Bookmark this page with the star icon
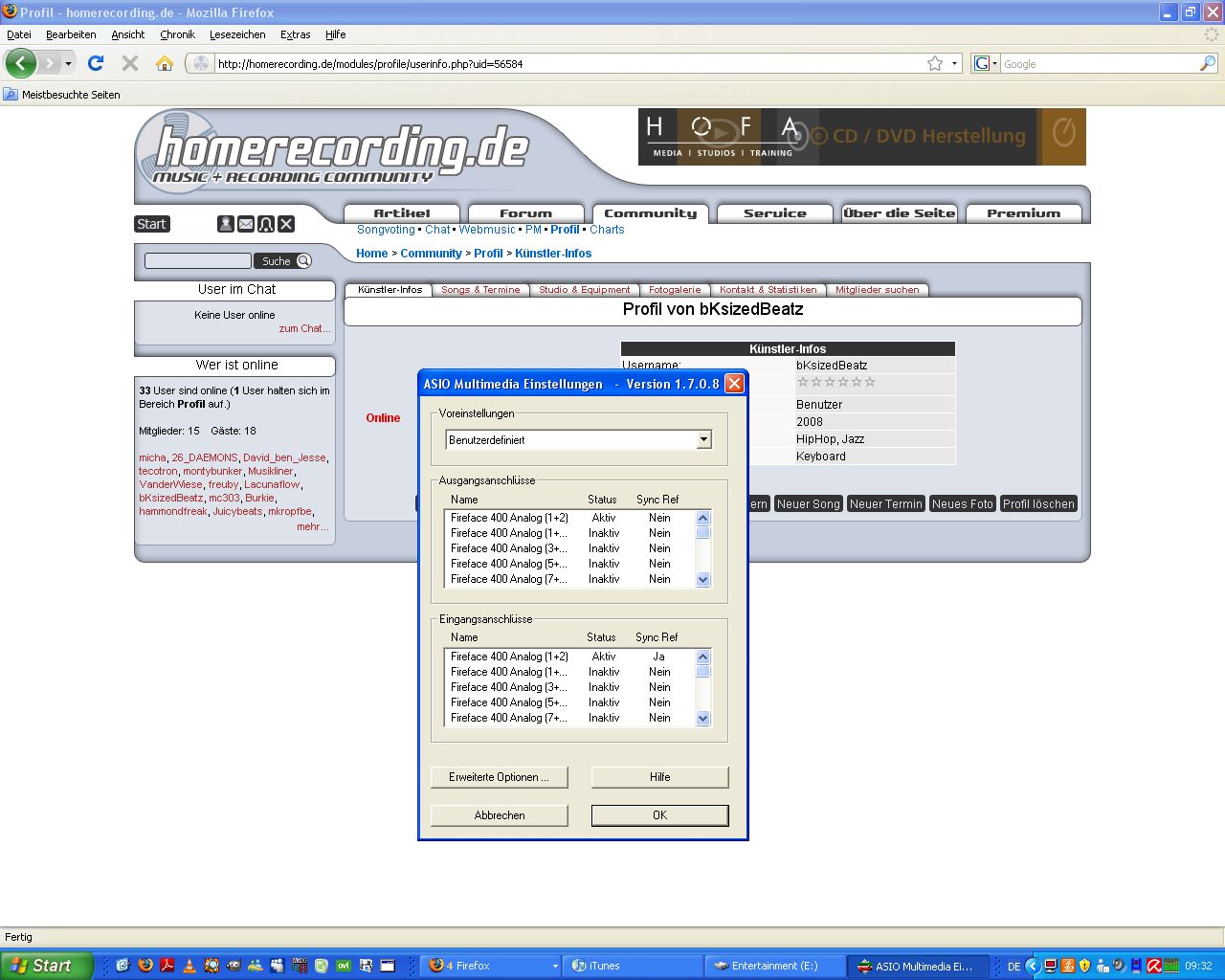The width and height of the screenshot is (1225, 980). [935, 63]
